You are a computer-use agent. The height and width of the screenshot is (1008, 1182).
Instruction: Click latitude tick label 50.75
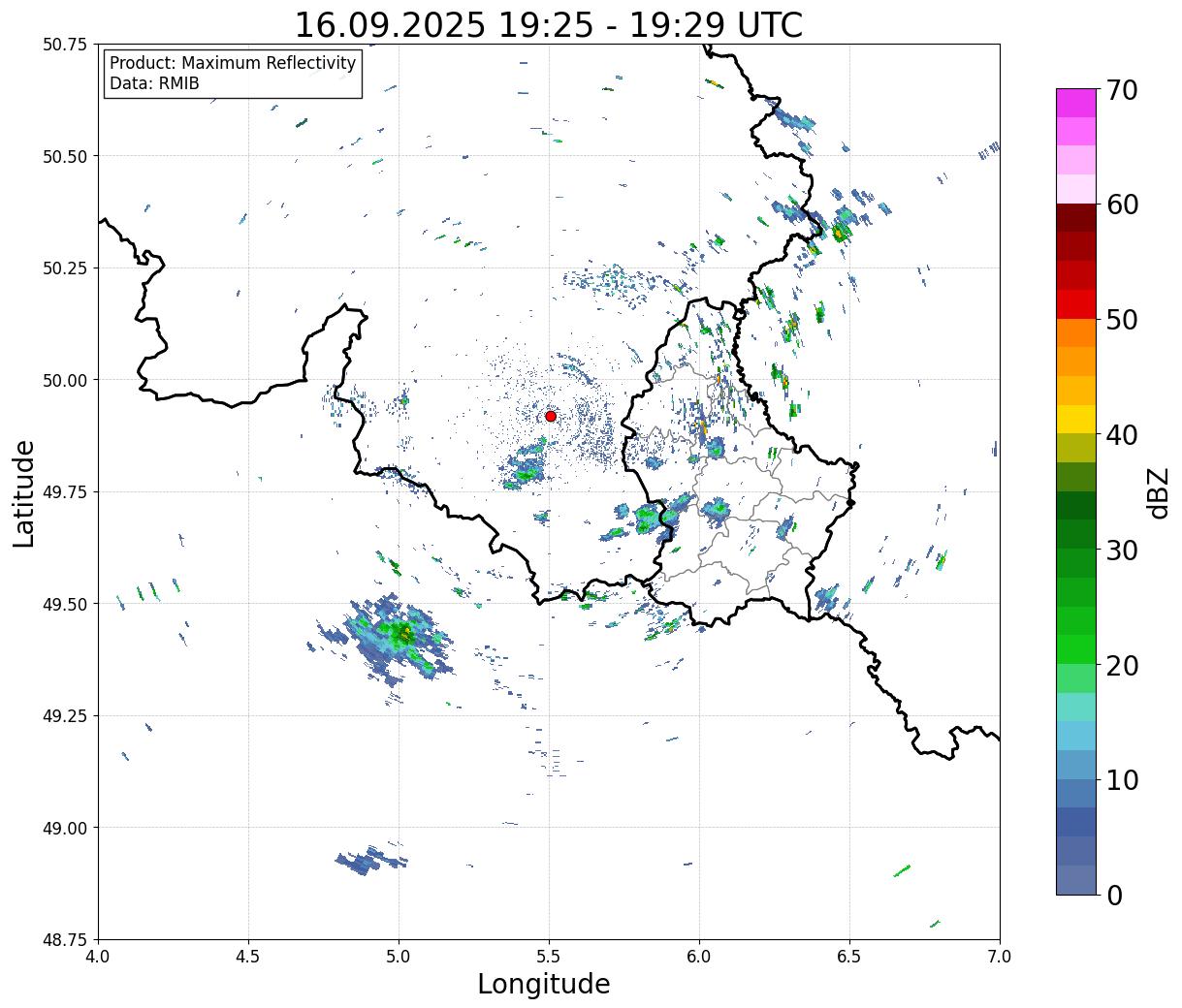click(64, 45)
